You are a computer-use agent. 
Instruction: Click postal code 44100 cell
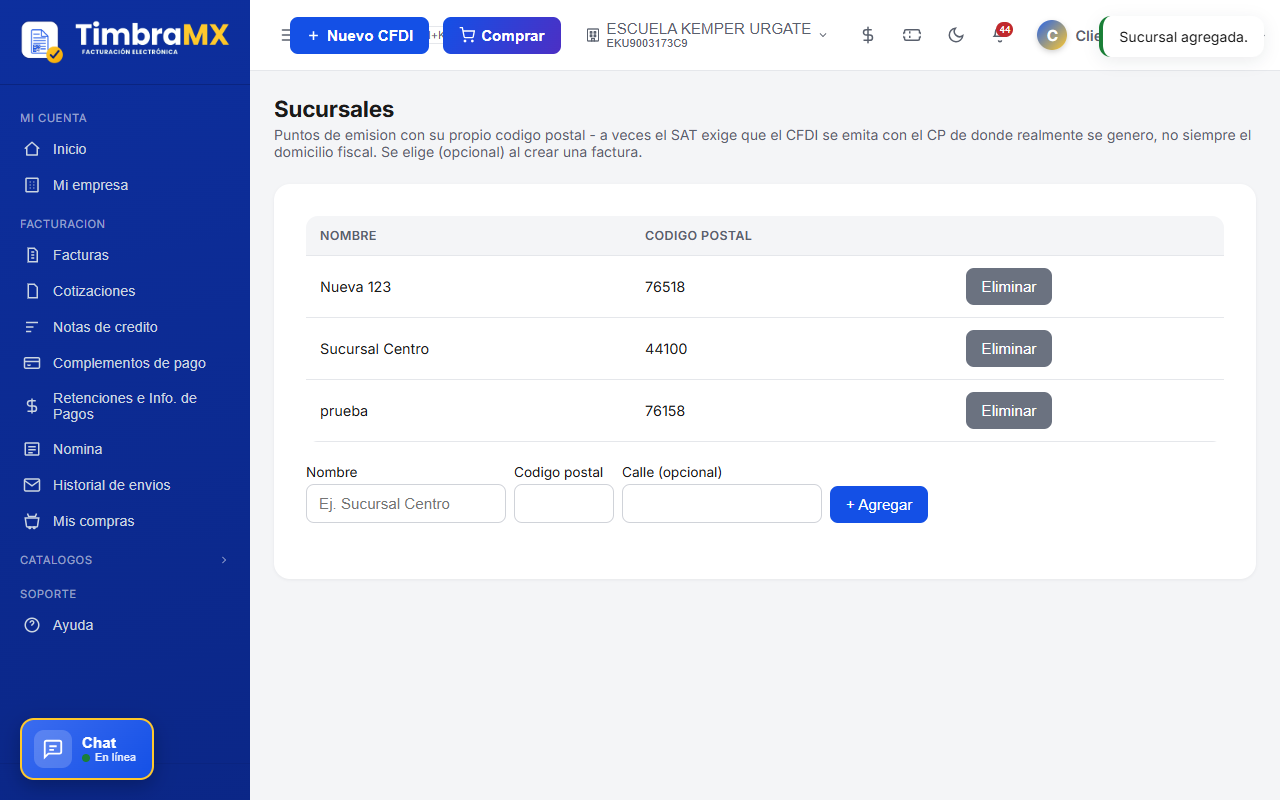666,349
